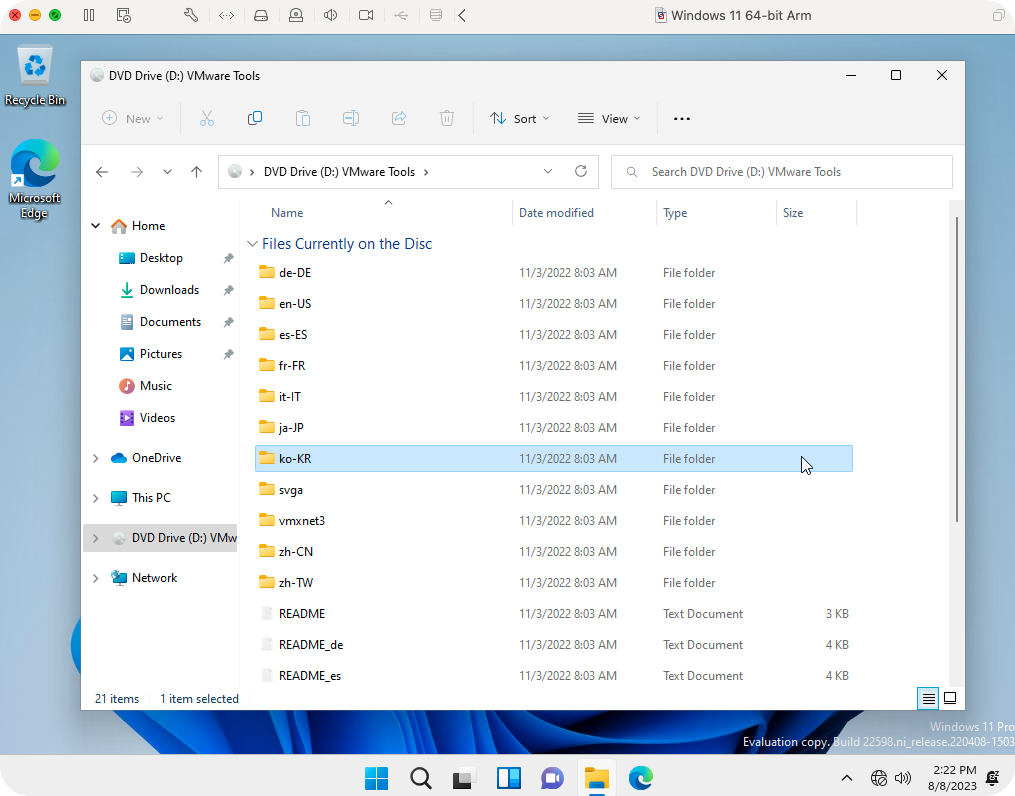Select the en-US folder
The width and height of the screenshot is (1015, 796).
coord(553,304)
